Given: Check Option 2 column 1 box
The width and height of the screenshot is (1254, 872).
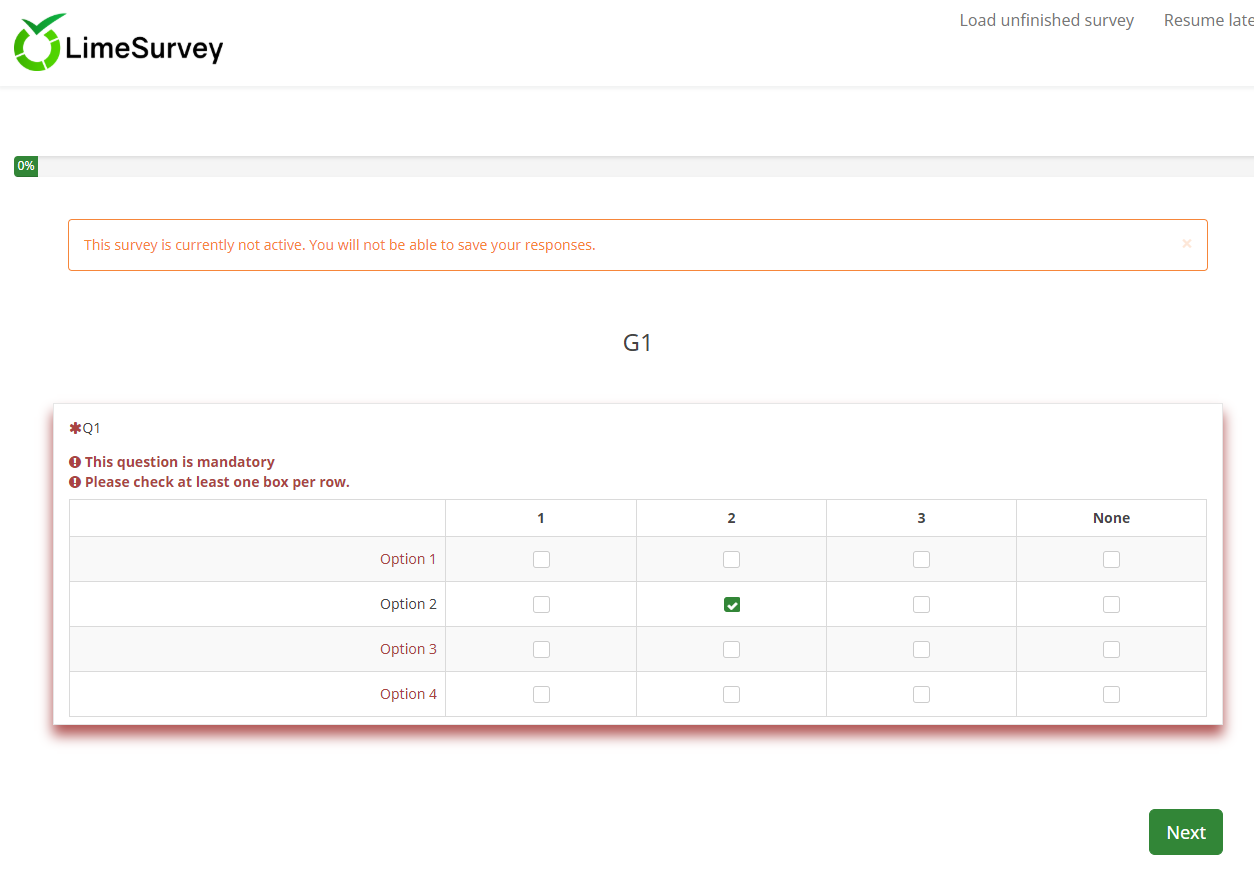Looking at the screenshot, I should 541,604.
